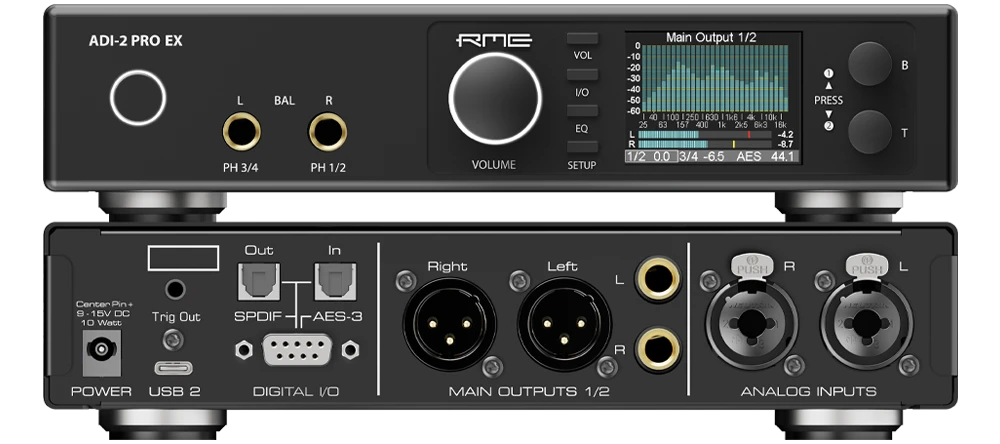Click rotary encoder knob B
Image resolution: width=1000 pixels, height=444 pixels.
(869, 63)
